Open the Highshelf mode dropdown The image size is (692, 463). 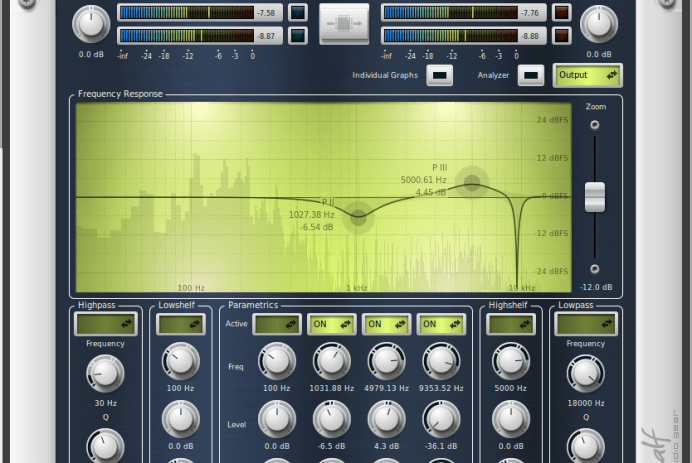coord(511,324)
